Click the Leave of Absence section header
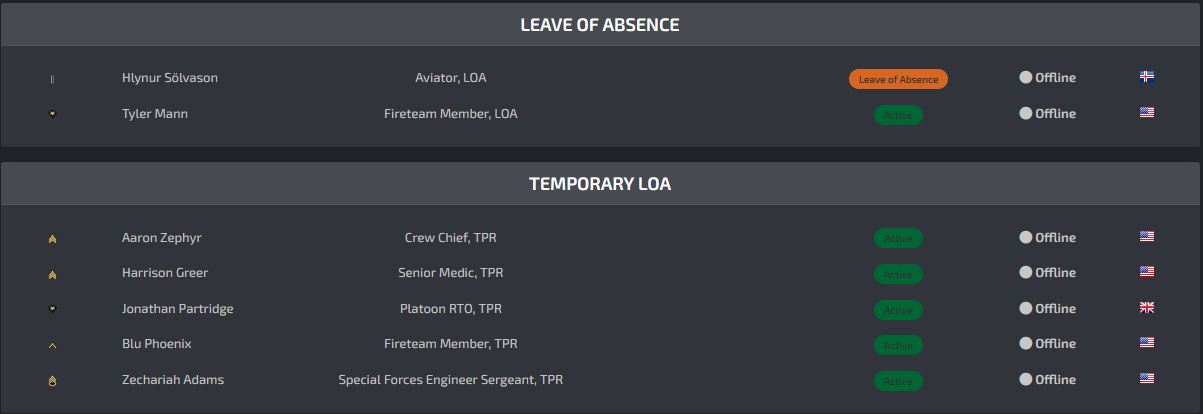Viewport: 1203px width, 414px height. click(600, 25)
